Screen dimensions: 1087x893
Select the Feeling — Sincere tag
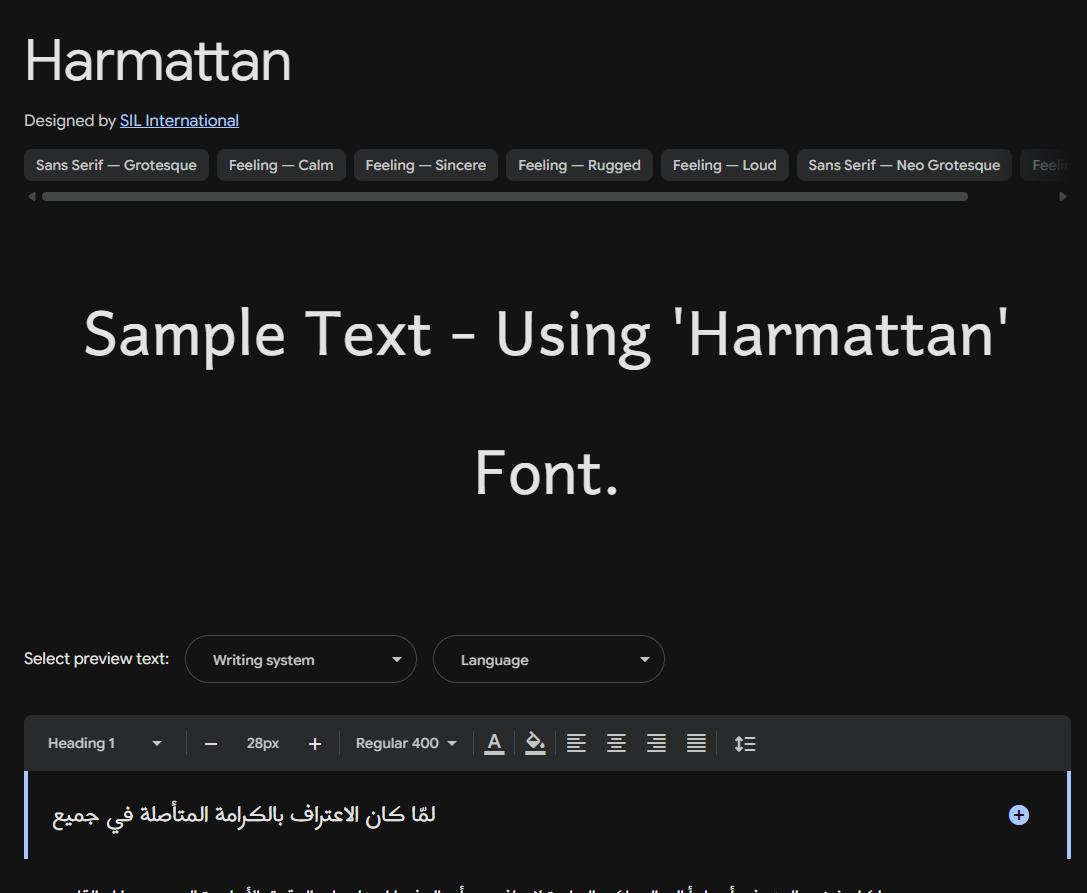pyautogui.click(x=426, y=165)
